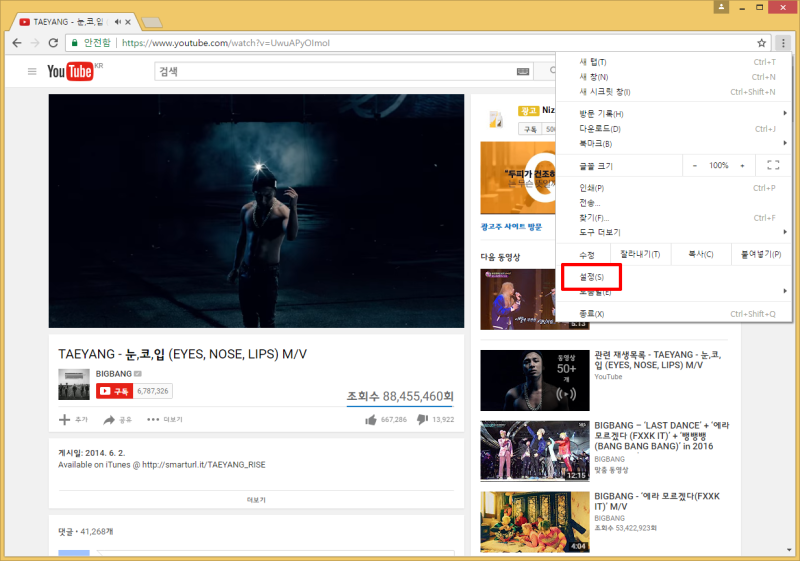Open 다운로드 (Downloads) menu item
Screen dimensions: 800x561
coord(673,129)
